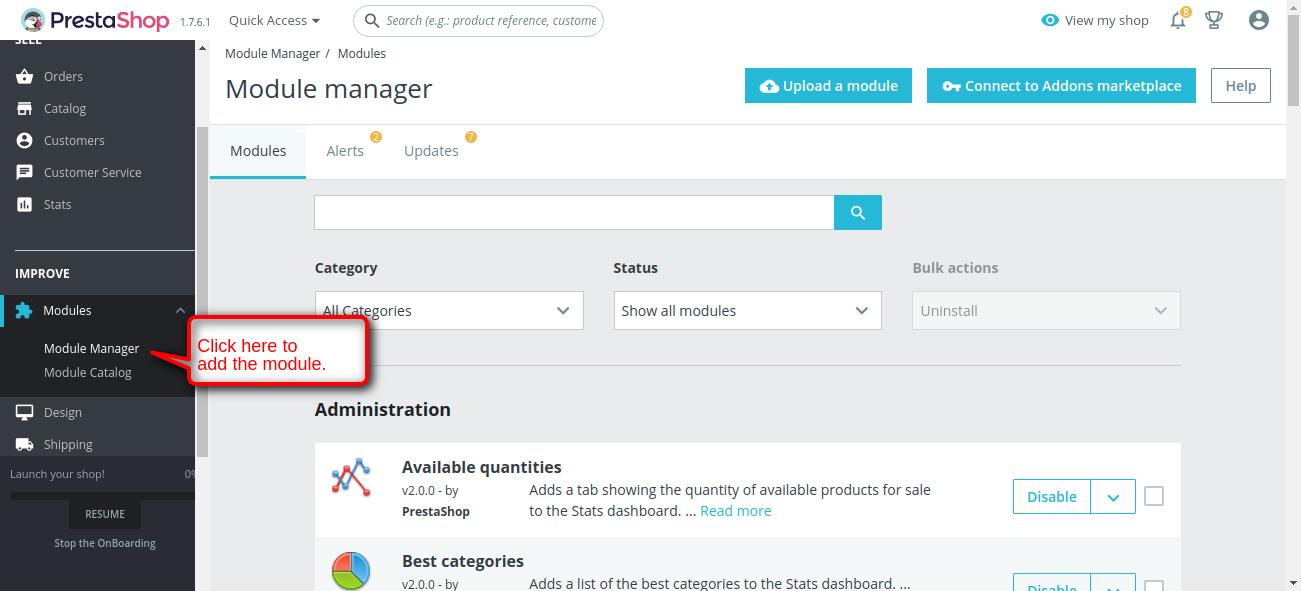Open the Quick Access menu
The width and height of the screenshot is (1301, 591).
click(x=274, y=20)
